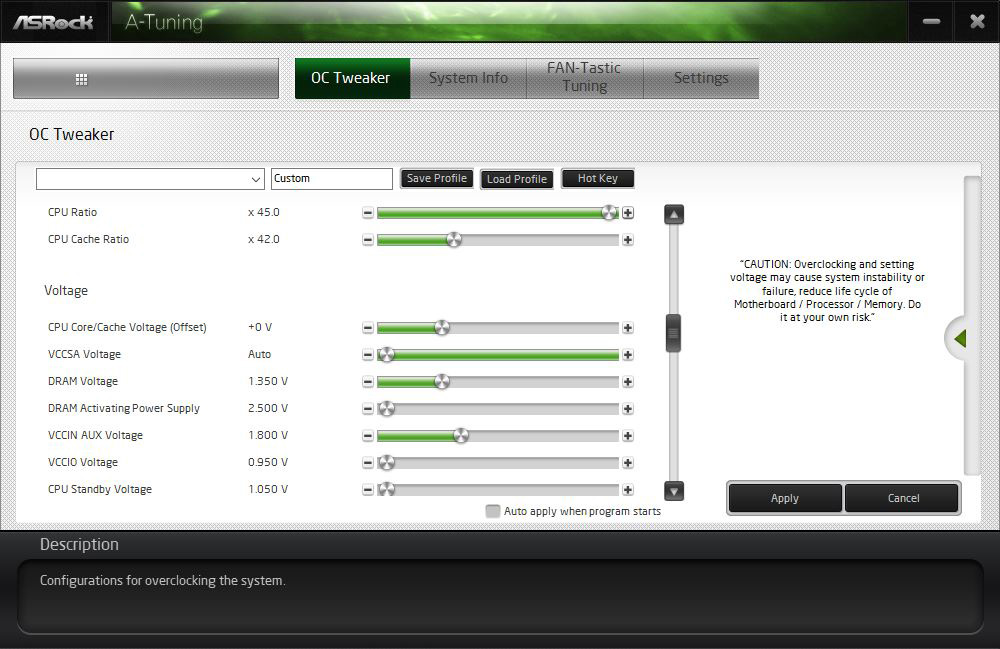This screenshot has height=649, width=1000.
Task: Click the VCCIN AUX Voltage slider handle
Action: [460, 436]
